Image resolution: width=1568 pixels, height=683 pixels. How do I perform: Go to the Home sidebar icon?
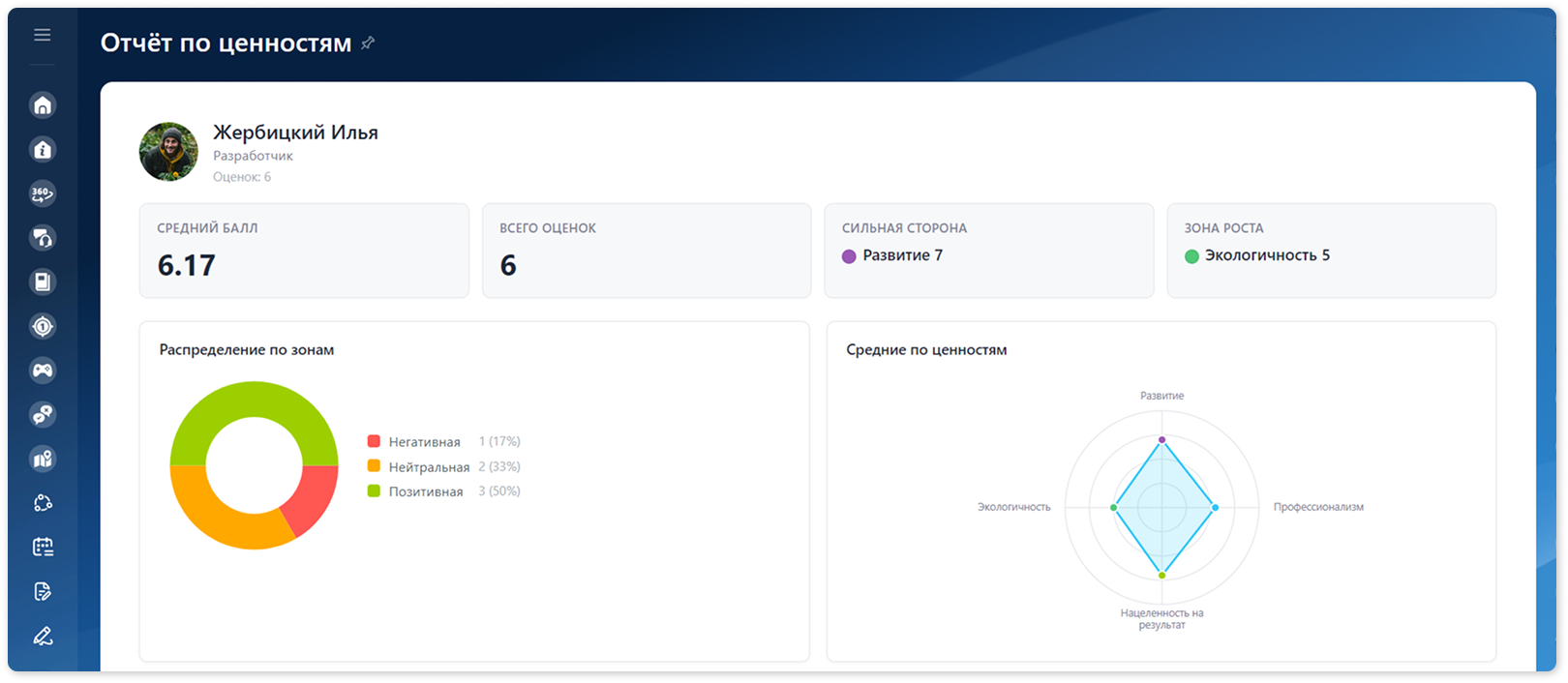pos(43,105)
